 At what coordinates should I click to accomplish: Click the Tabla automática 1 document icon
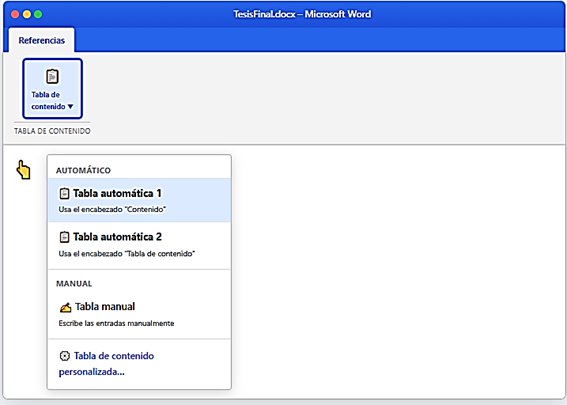click(x=64, y=193)
